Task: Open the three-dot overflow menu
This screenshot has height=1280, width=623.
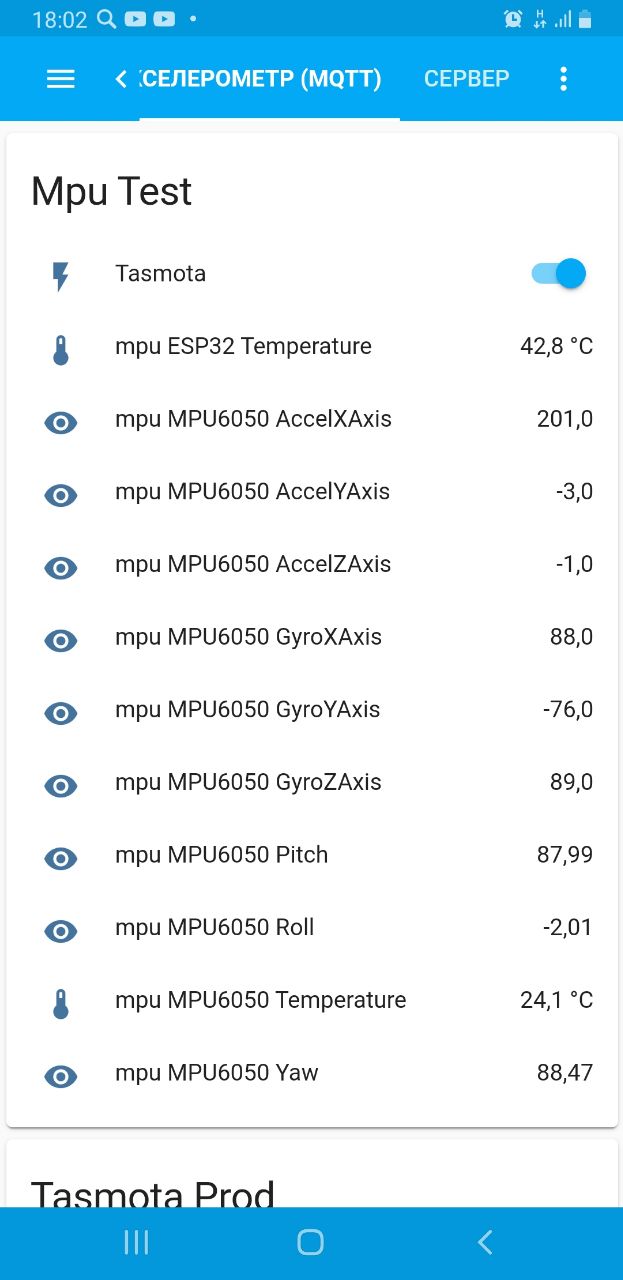Action: (563, 79)
